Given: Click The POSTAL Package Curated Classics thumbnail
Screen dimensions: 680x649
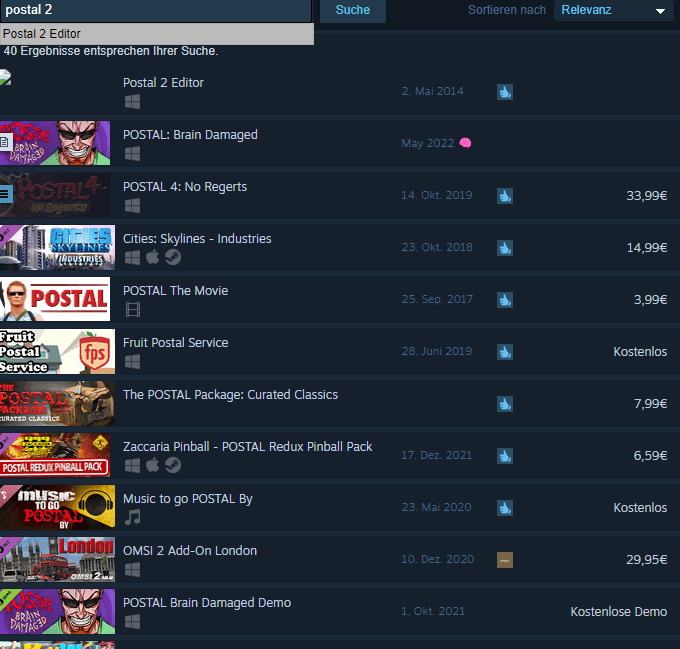Looking at the screenshot, I should (x=57, y=403).
